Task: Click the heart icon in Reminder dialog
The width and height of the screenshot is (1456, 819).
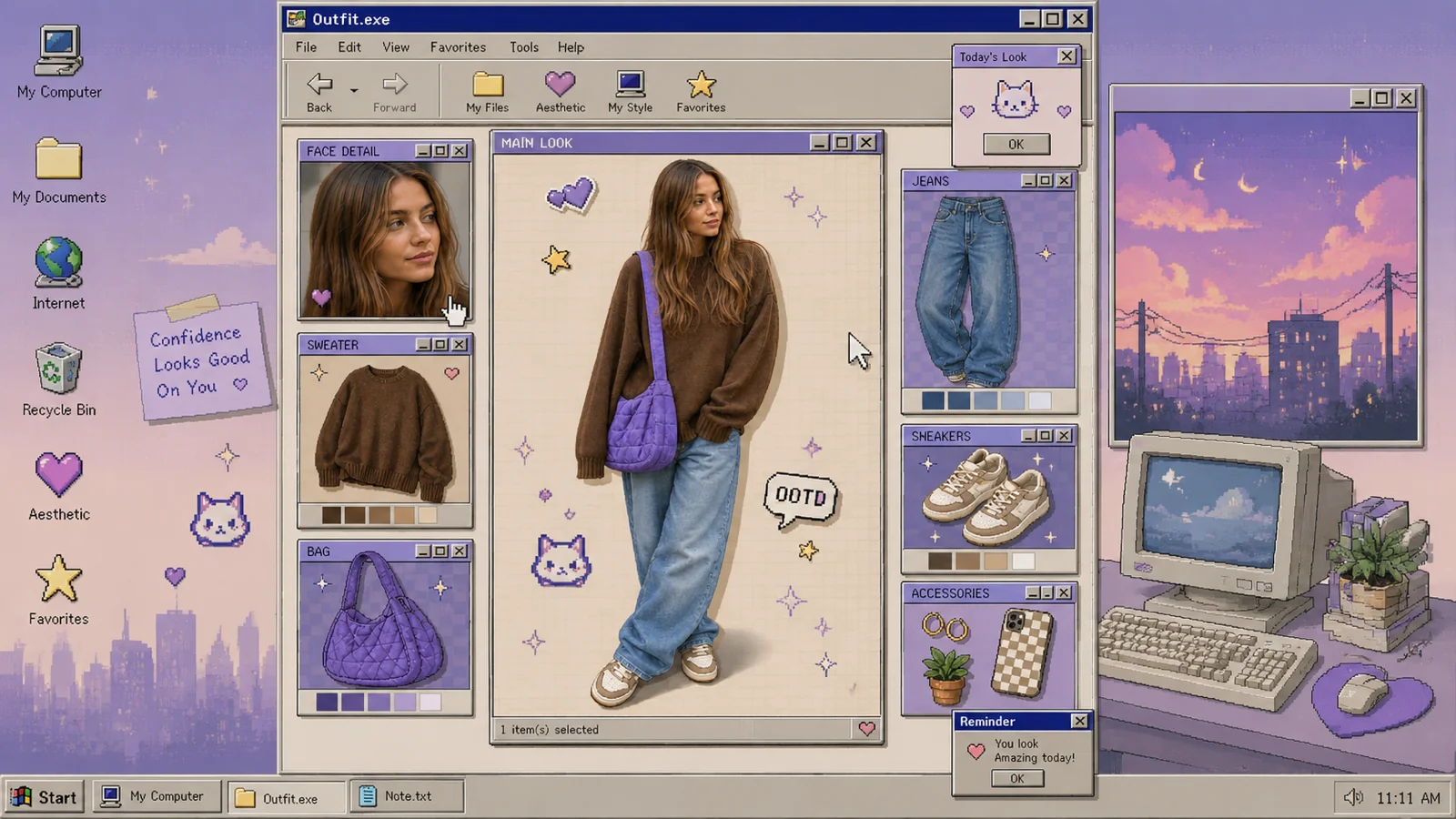Action: (x=976, y=751)
